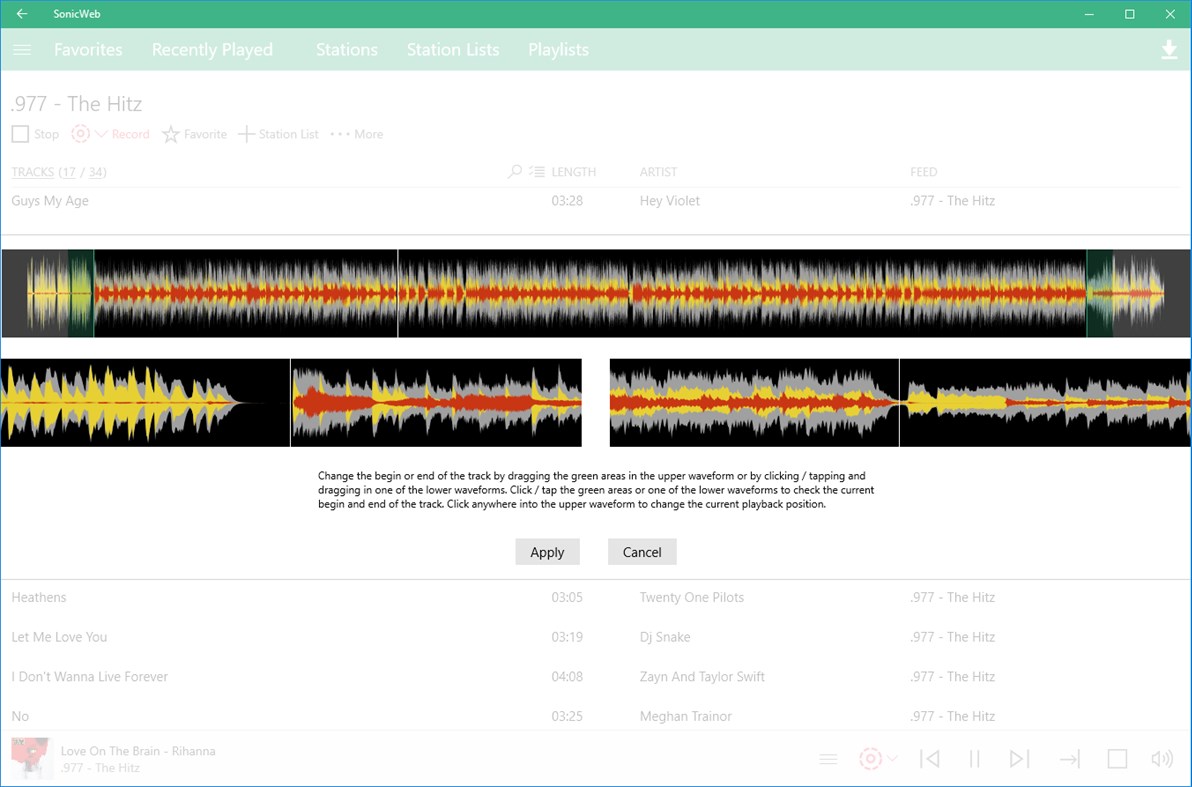
Task: Switch to the Playlists tab
Action: tap(557, 49)
